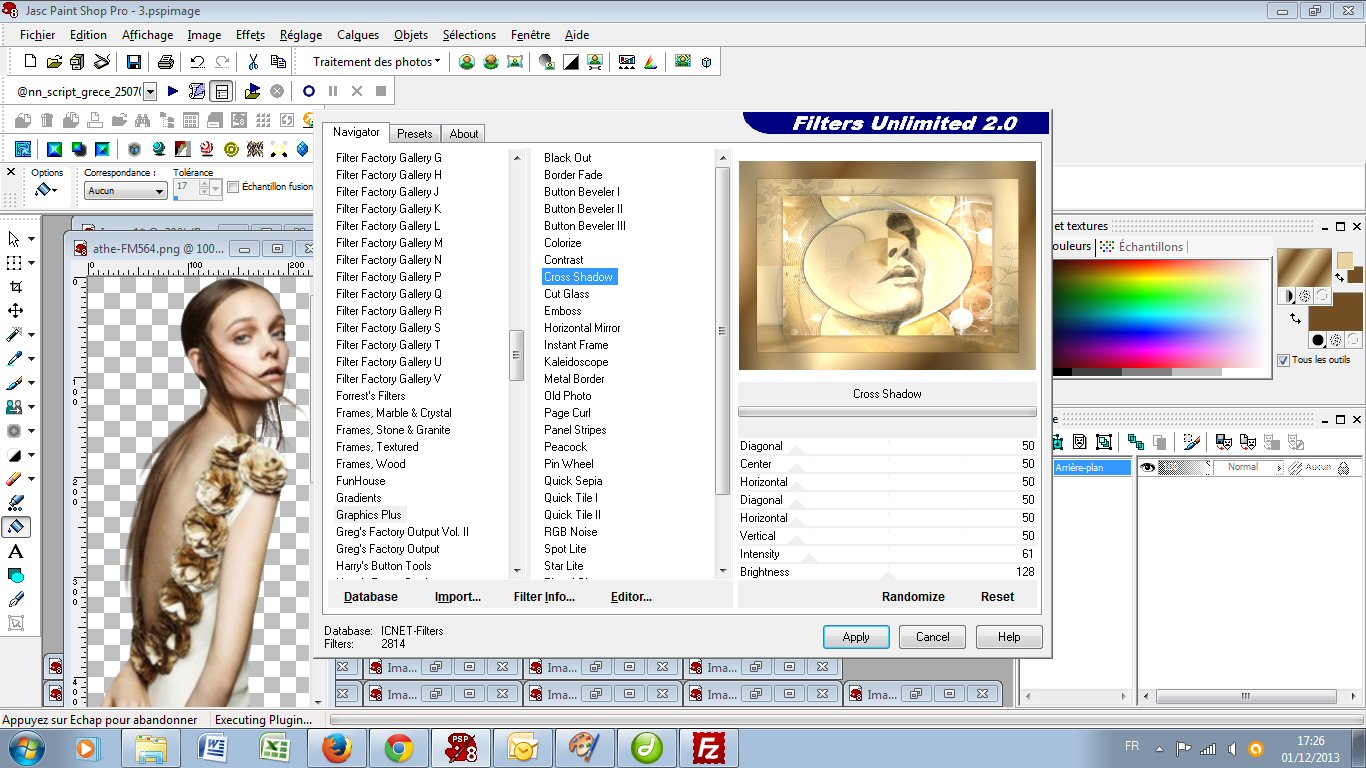This screenshot has height=768, width=1366.
Task: Switch to the About tab
Action: click(x=464, y=133)
